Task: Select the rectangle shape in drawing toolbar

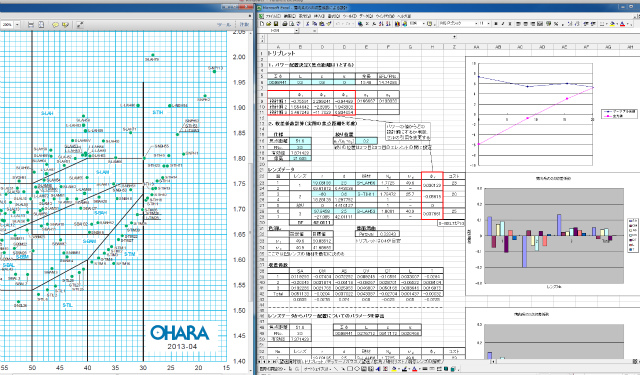Action: coord(350,369)
